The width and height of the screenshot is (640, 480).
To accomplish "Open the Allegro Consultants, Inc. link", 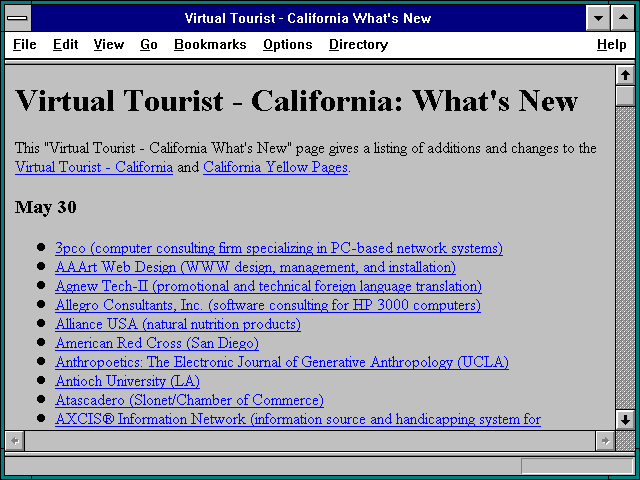I will click(268, 305).
